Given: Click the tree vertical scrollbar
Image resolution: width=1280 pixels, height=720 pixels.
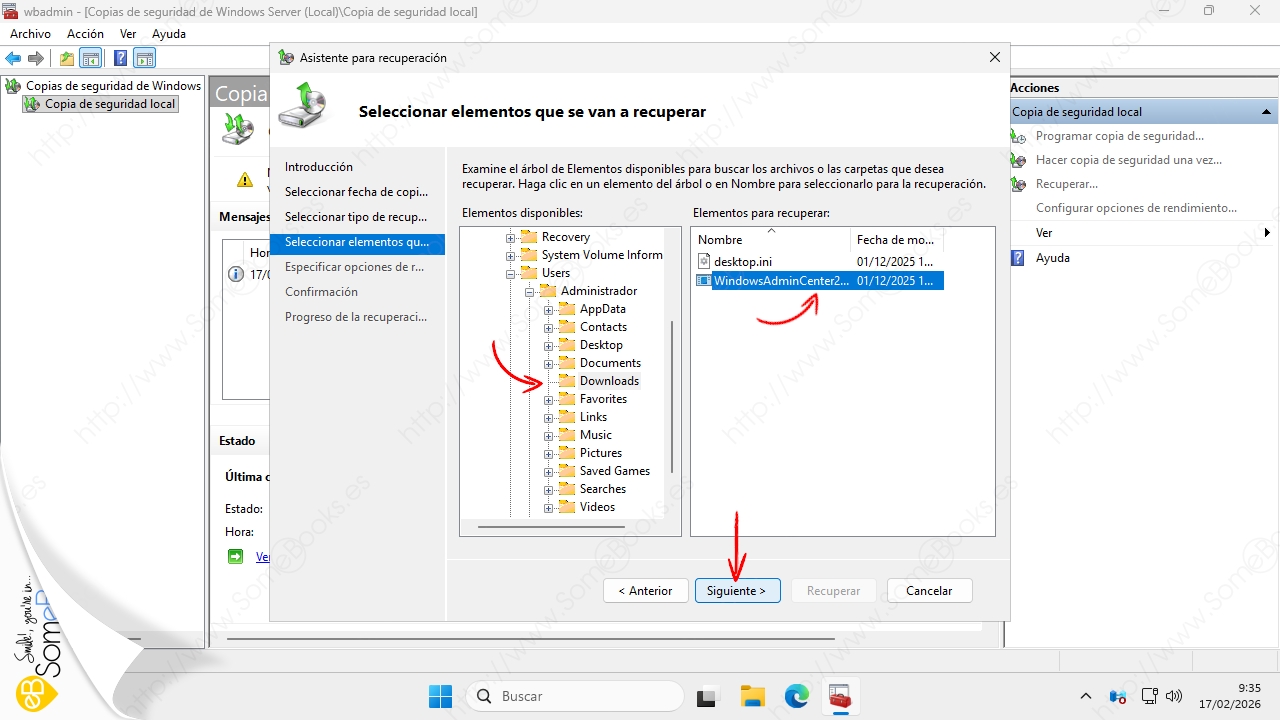Looking at the screenshot, I should pos(672,400).
